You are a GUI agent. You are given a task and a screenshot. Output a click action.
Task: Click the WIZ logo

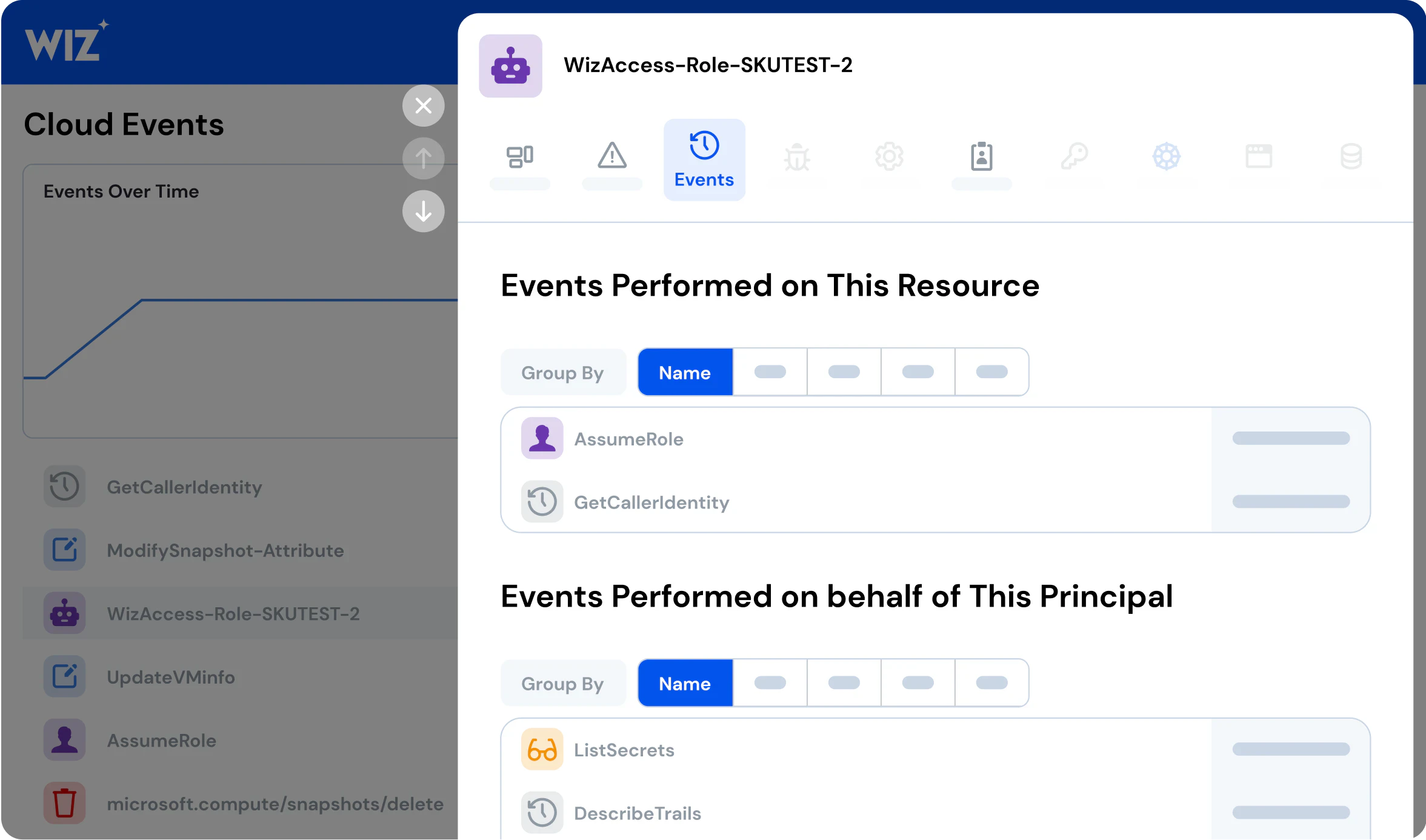tap(67, 41)
